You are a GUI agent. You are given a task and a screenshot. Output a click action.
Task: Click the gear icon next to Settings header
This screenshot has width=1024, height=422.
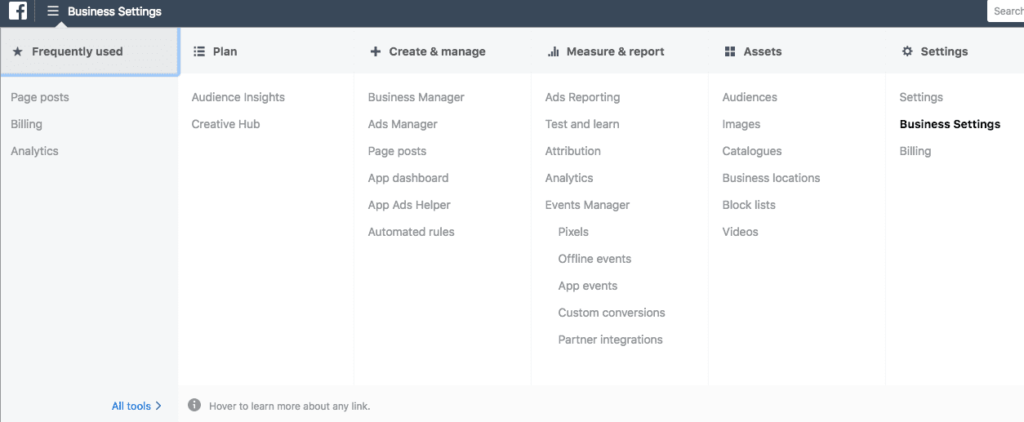pos(907,51)
